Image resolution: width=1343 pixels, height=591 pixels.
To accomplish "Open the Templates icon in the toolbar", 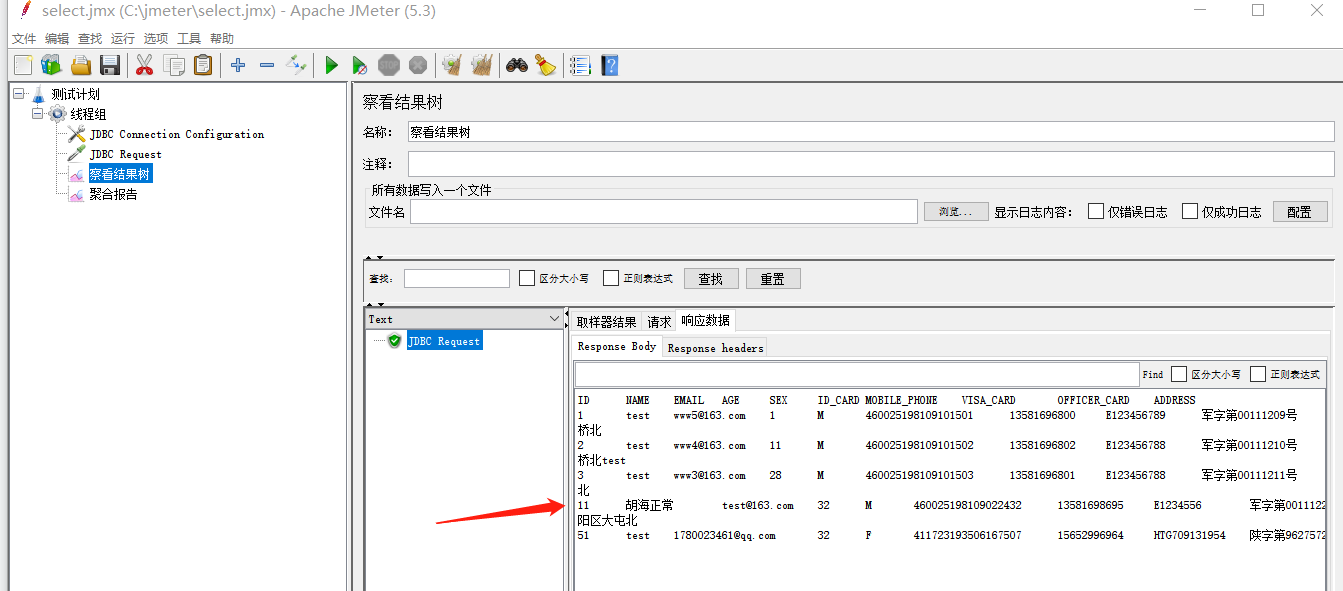I will (51, 65).
